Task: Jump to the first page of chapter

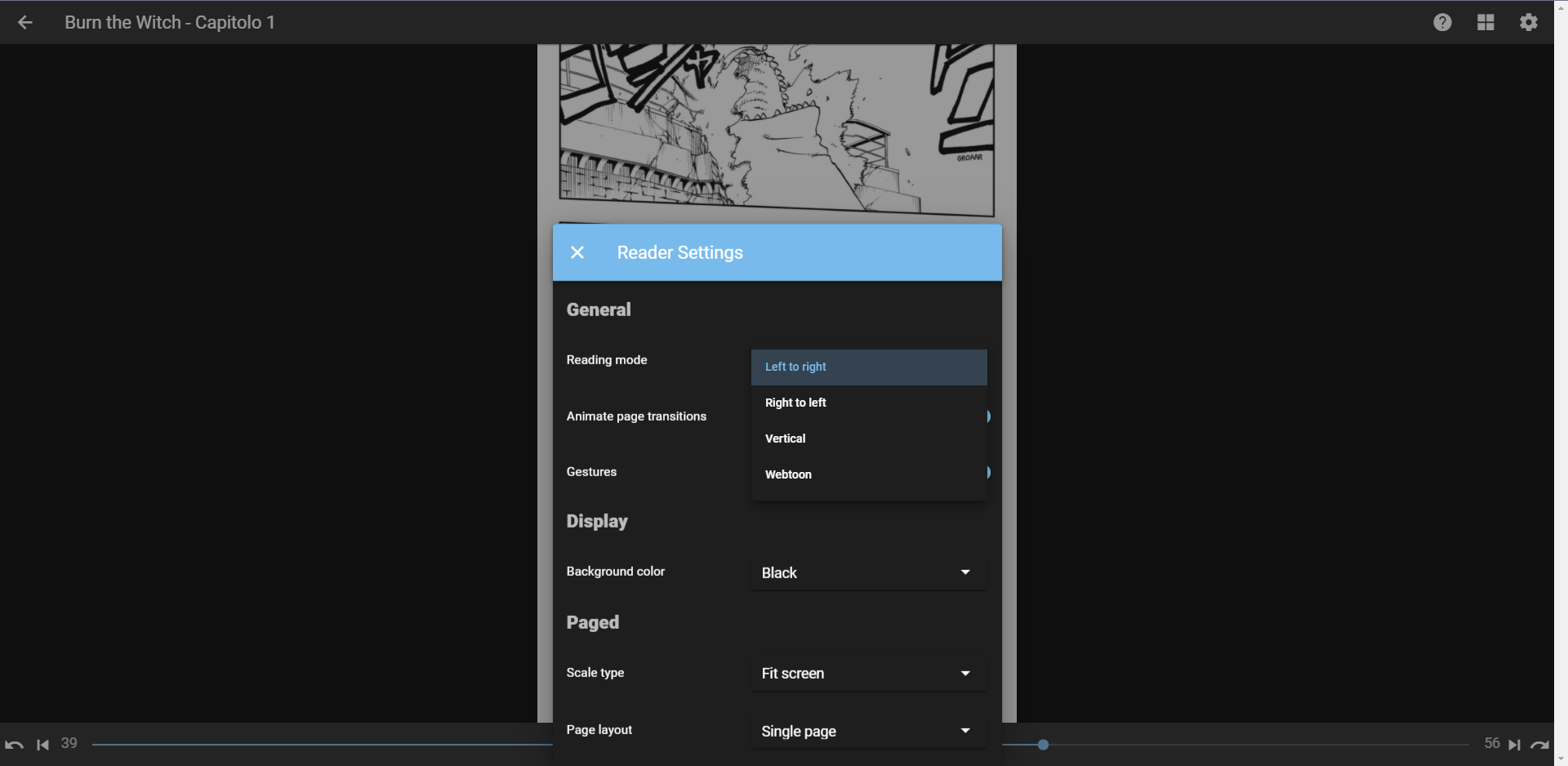Action: pos(42,744)
